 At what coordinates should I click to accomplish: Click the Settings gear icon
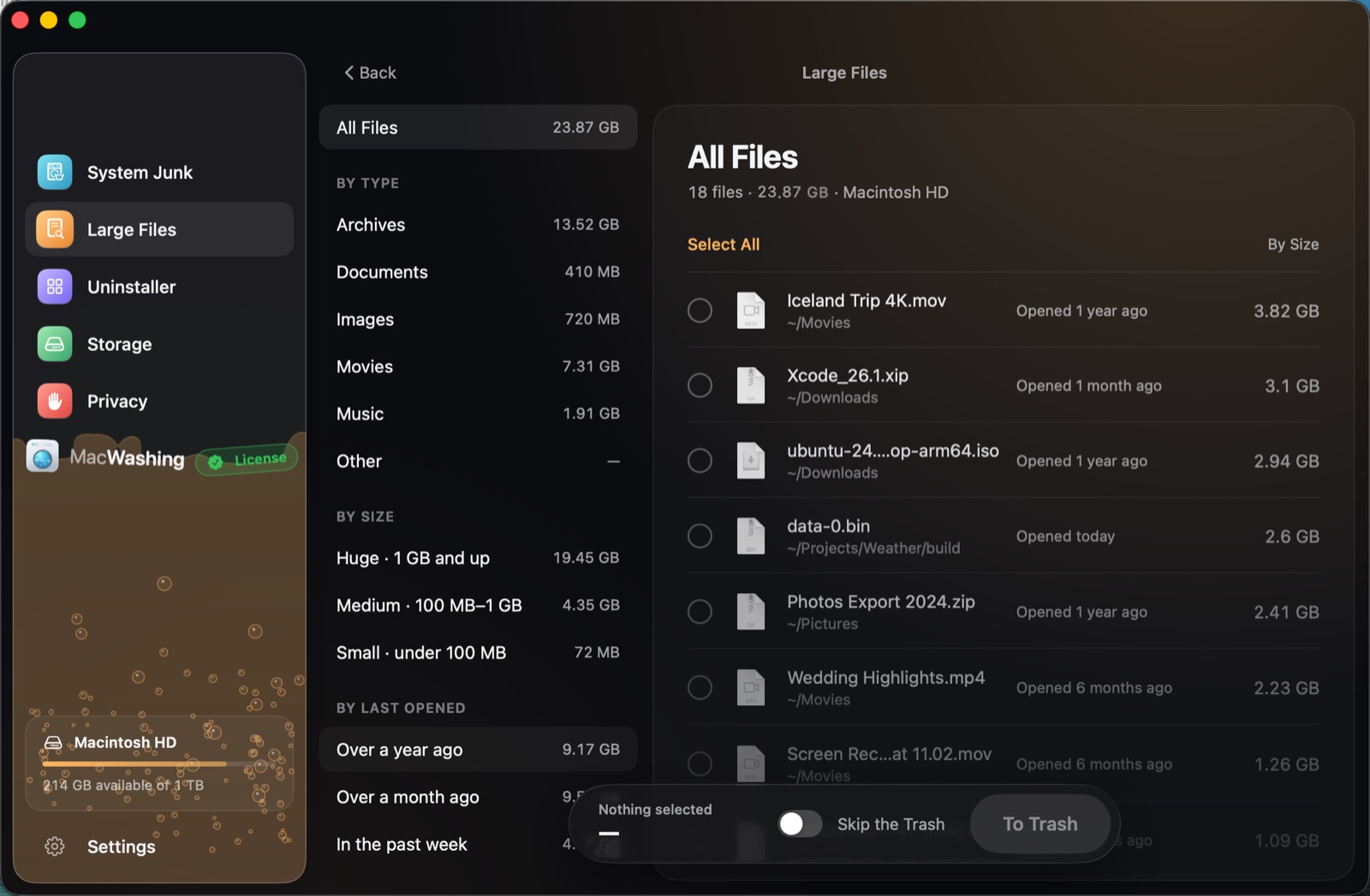pyautogui.click(x=55, y=846)
